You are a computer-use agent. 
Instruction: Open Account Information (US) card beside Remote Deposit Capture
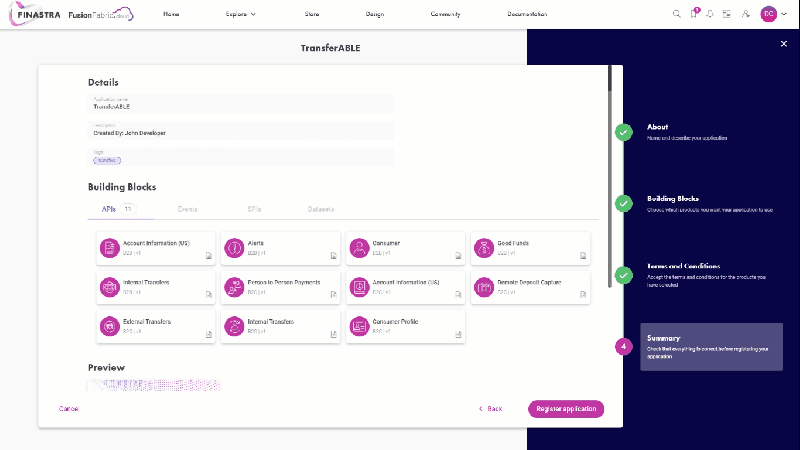405,287
